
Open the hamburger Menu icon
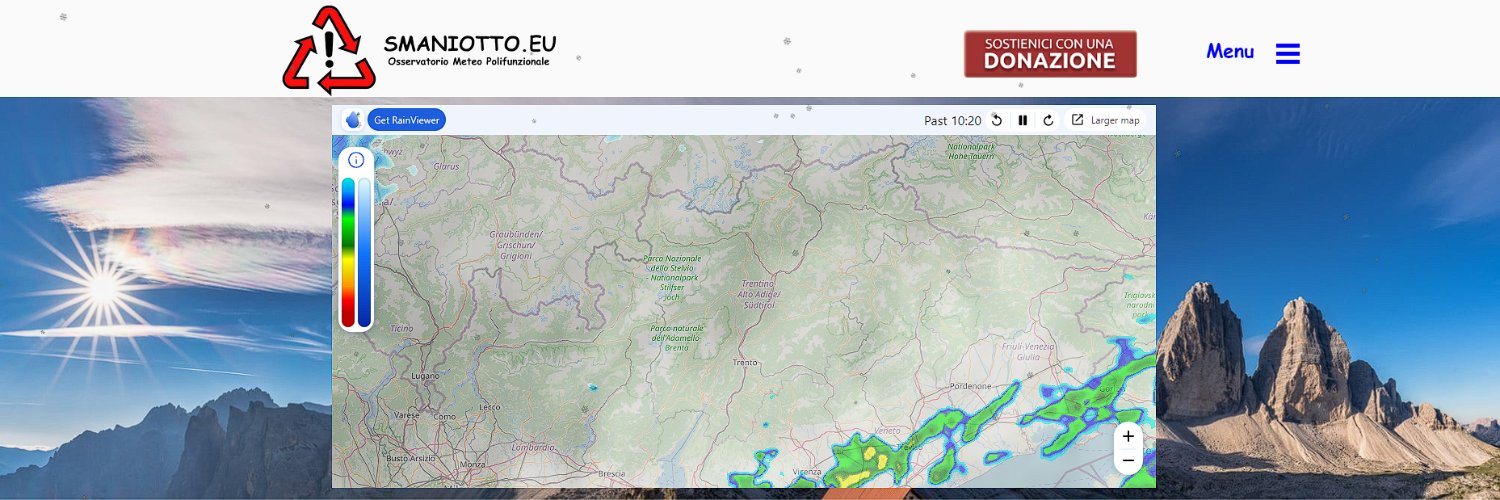click(1288, 54)
